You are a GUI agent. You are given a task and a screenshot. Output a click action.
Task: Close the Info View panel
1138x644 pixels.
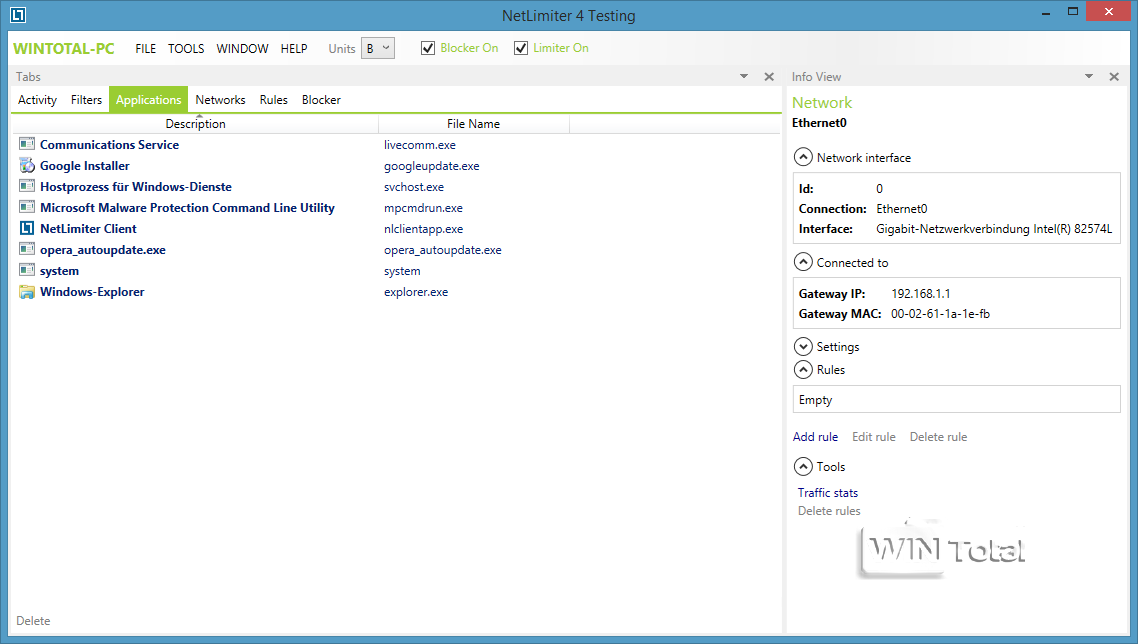click(x=1114, y=77)
